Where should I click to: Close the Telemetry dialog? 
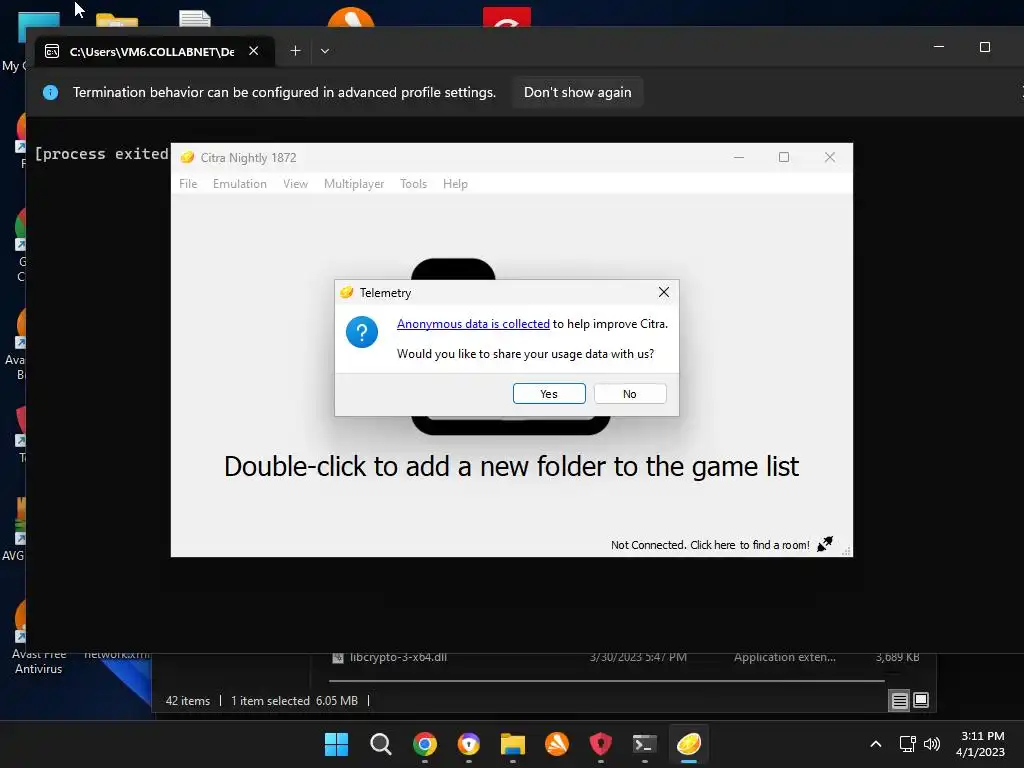point(664,292)
